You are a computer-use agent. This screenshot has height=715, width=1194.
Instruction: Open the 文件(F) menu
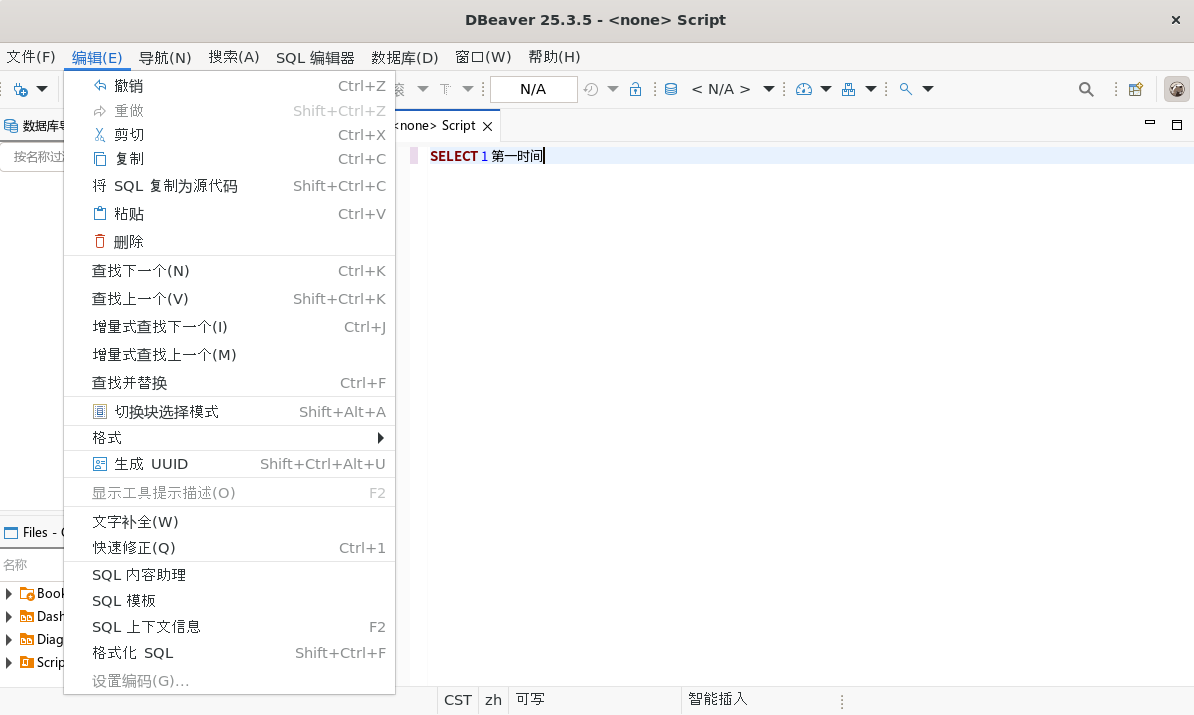[x=30, y=57]
